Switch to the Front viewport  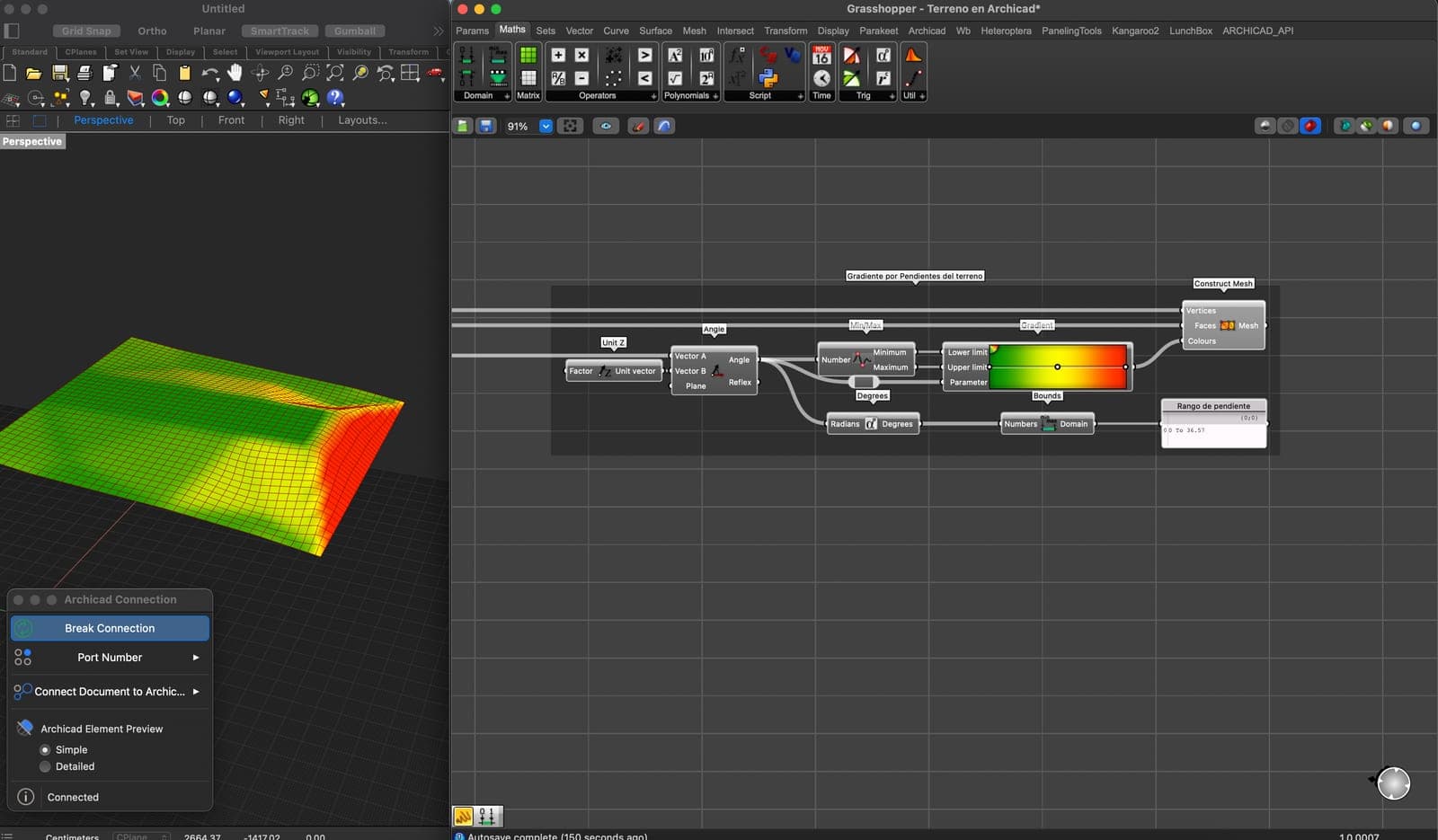(231, 120)
